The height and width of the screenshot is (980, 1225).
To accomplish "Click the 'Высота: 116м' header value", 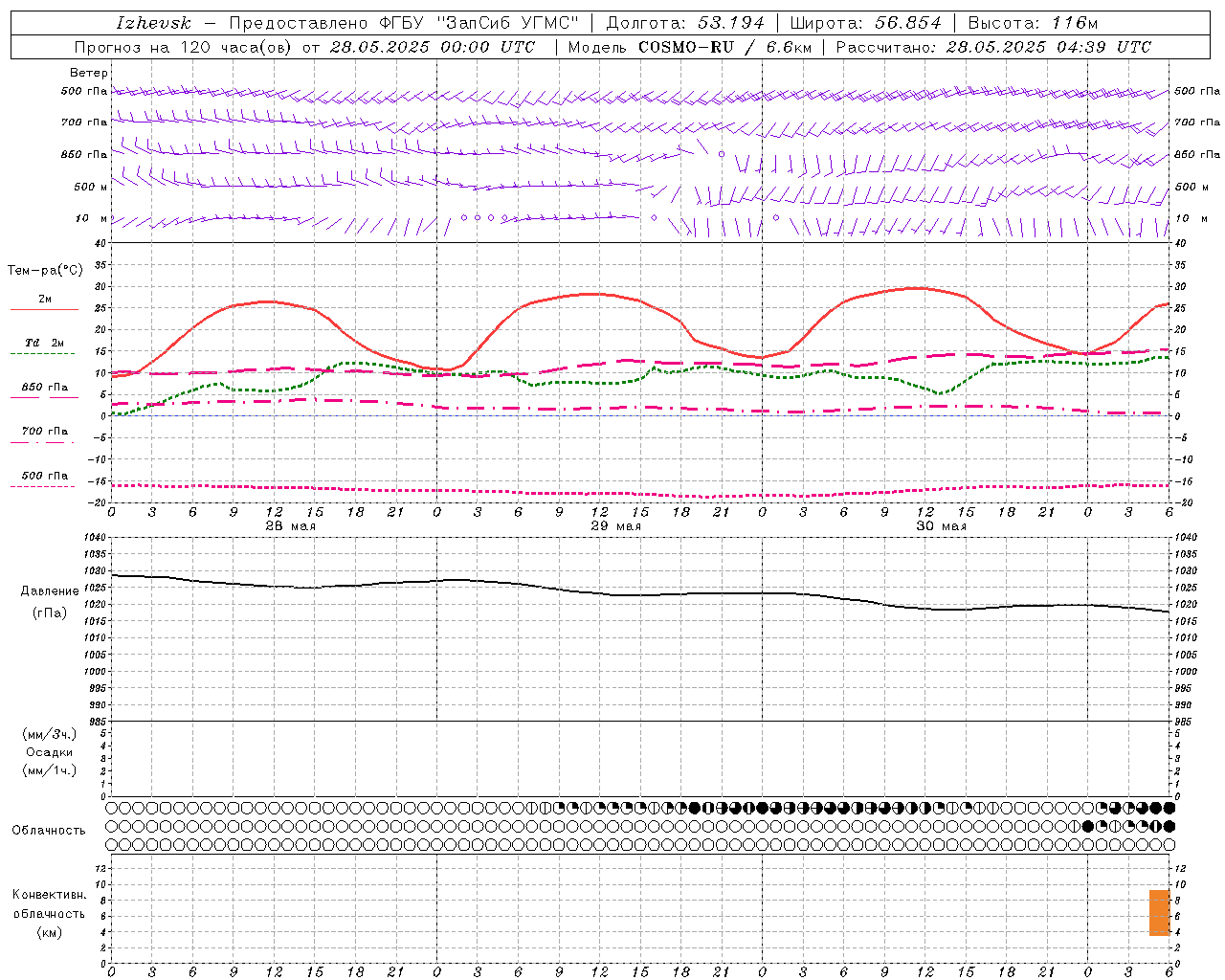I will tap(1033, 23).
